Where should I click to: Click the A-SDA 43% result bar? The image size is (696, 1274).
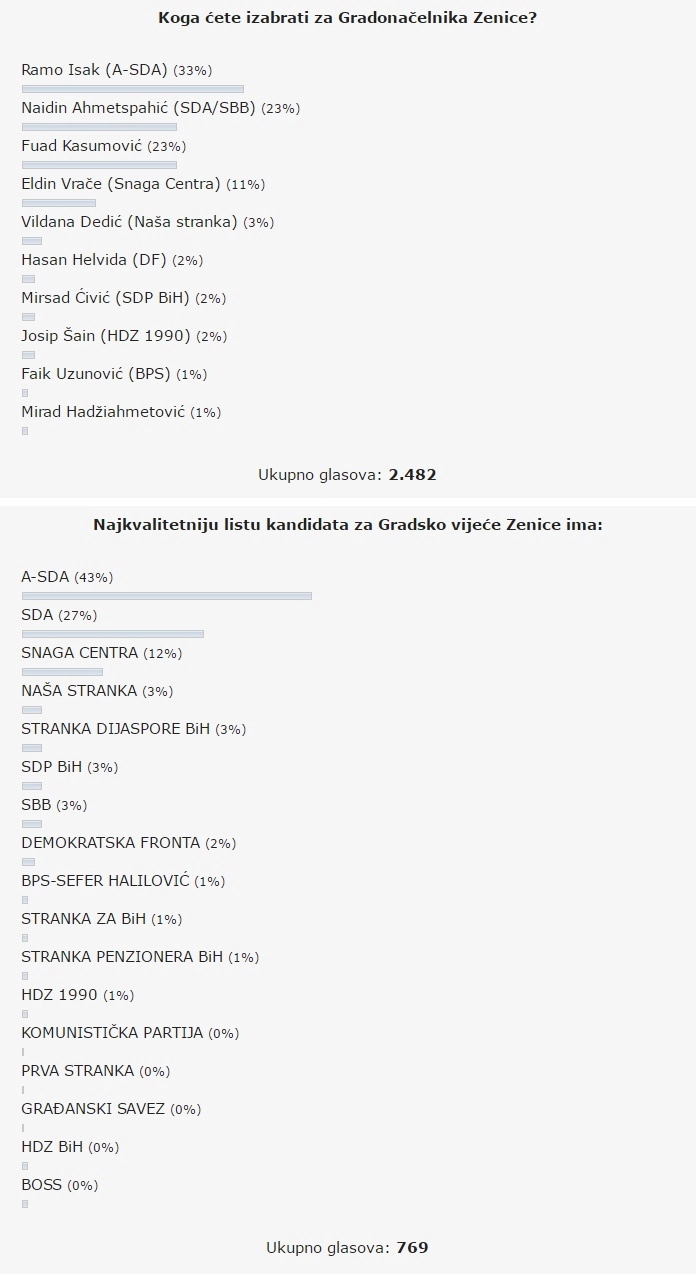click(x=166, y=596)
